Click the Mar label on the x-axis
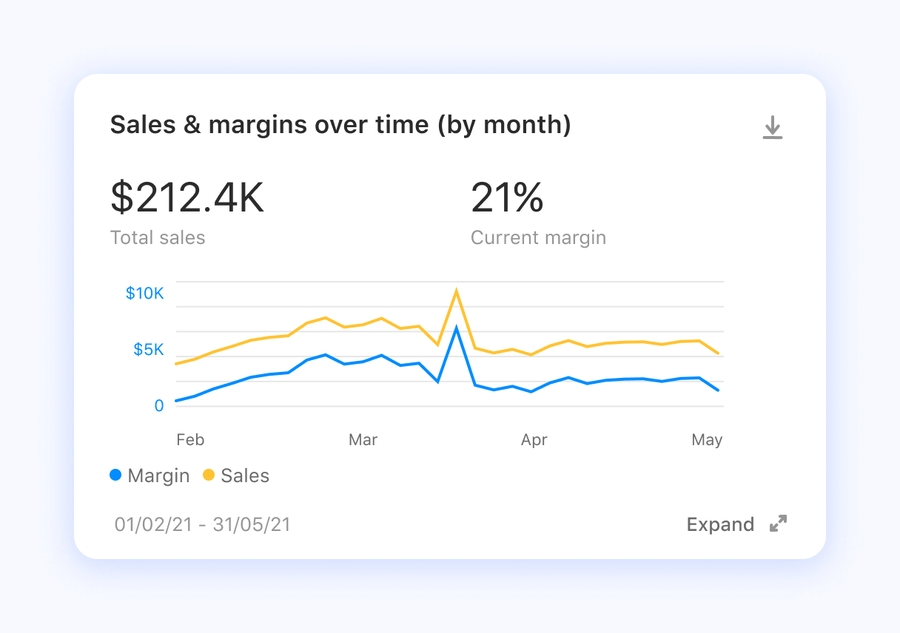 point(363,440)
